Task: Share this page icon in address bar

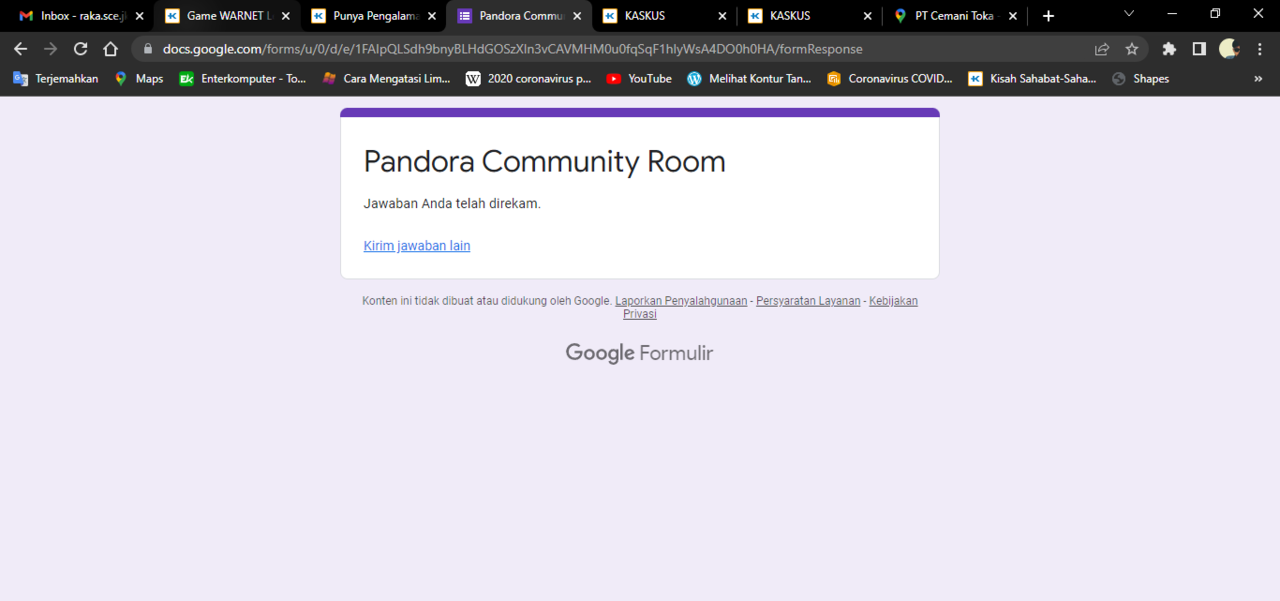Action: (1102, 49)
